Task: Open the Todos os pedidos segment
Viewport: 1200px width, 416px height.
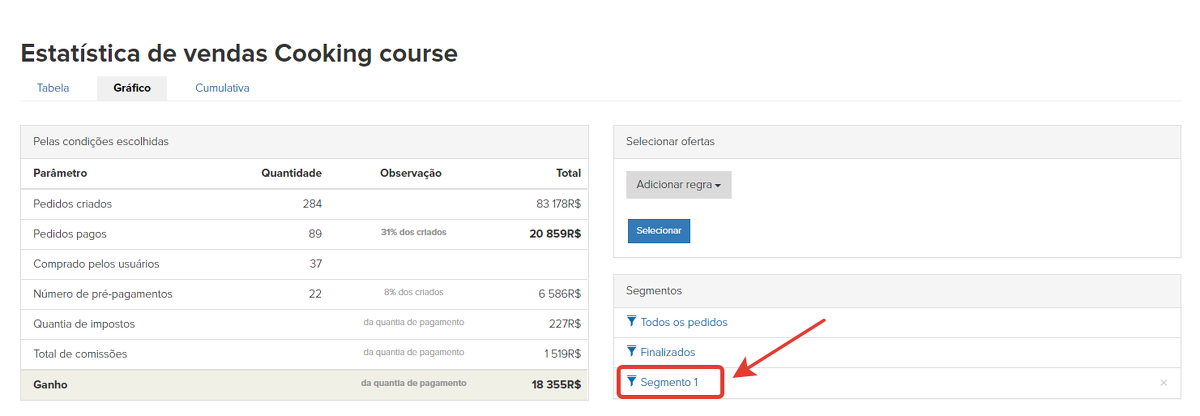Action: tap(683, 322)
